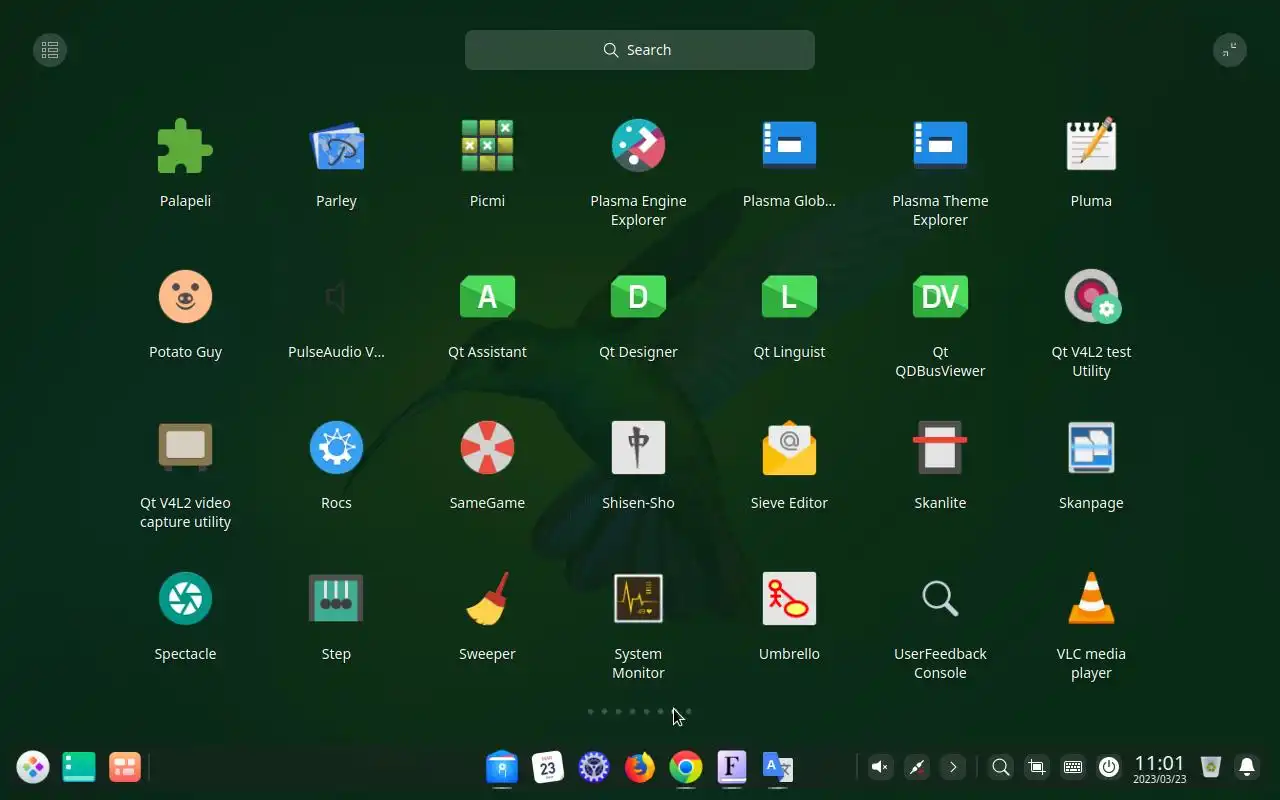Image resolution: width=1280 pixels, height=800 pixels.
Task: Click the Search field
Action: 640,50
